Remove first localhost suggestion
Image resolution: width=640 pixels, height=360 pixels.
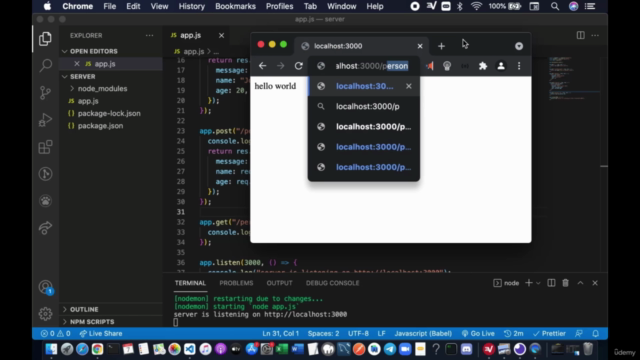[x=409, y=86]
